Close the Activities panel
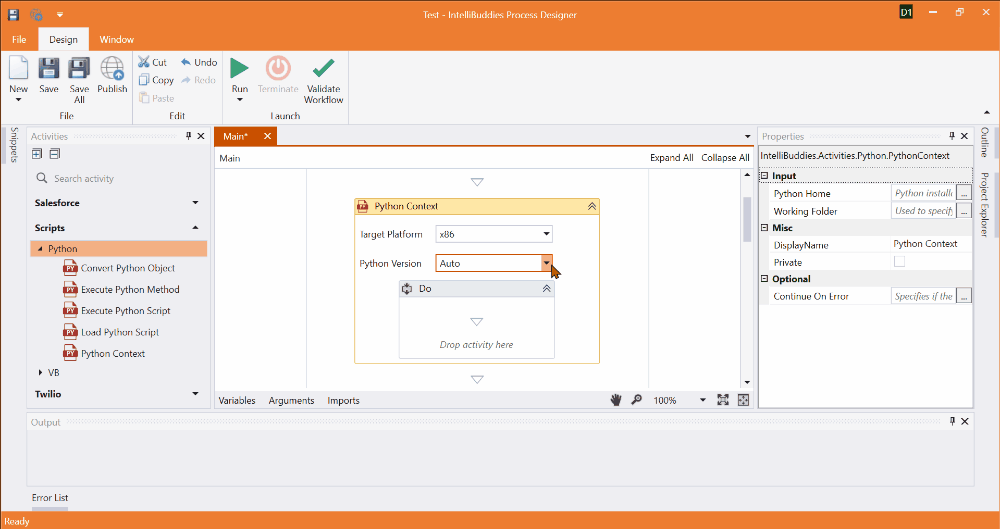1000x529 pixels. click(201, 136)
